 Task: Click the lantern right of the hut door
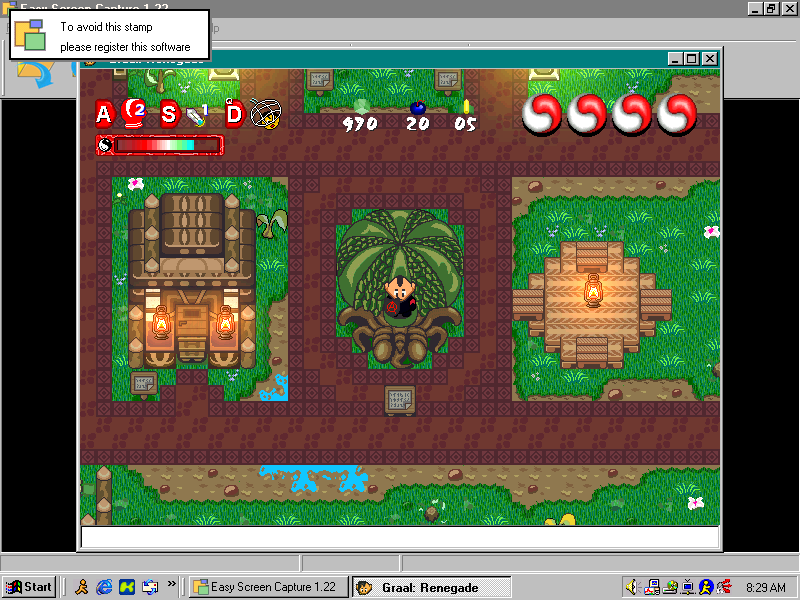[224, 322]
